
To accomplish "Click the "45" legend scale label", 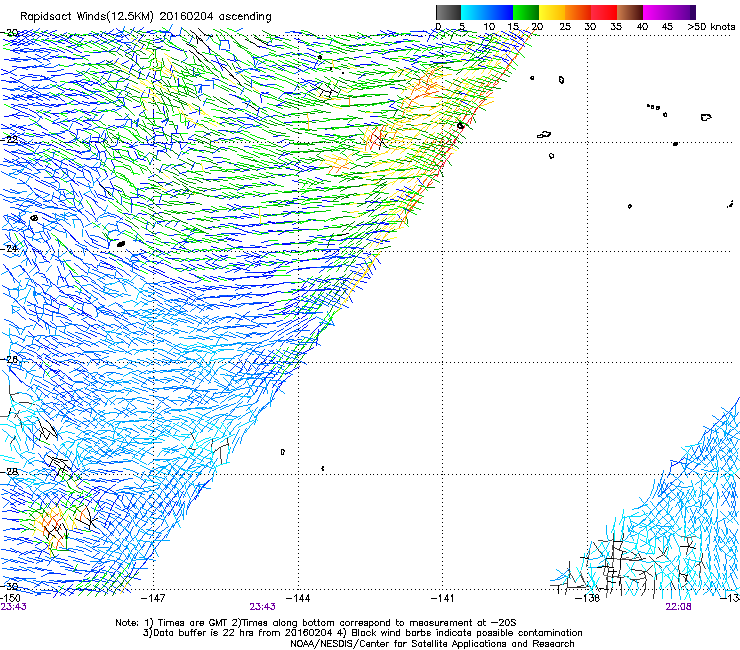I will click(x=667, y=27).
